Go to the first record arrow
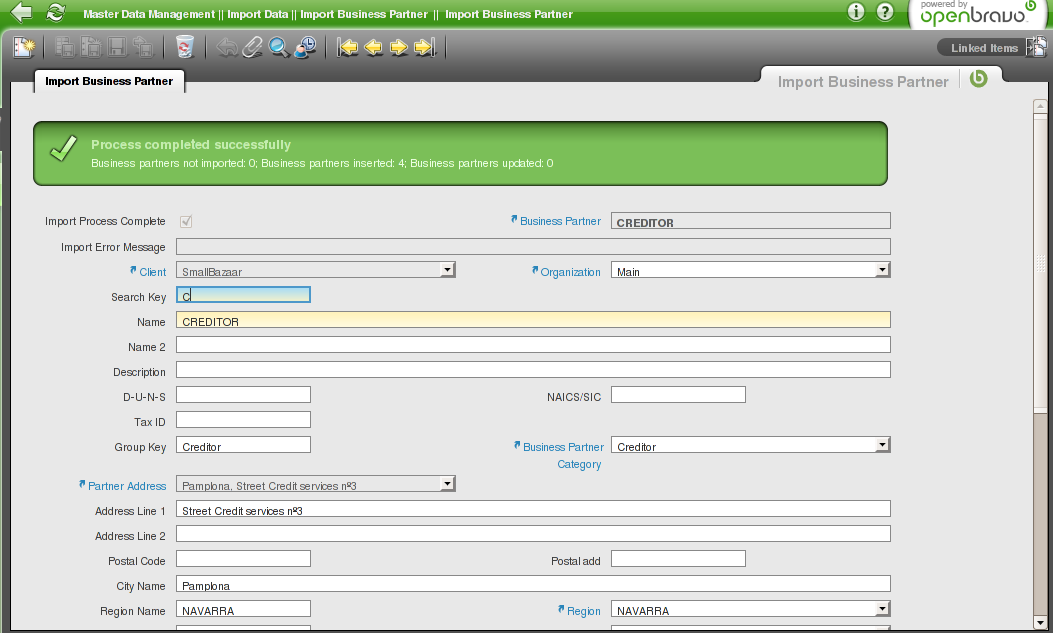The width and height of the screenshot is (1053, 633). [x=347, y=47]
